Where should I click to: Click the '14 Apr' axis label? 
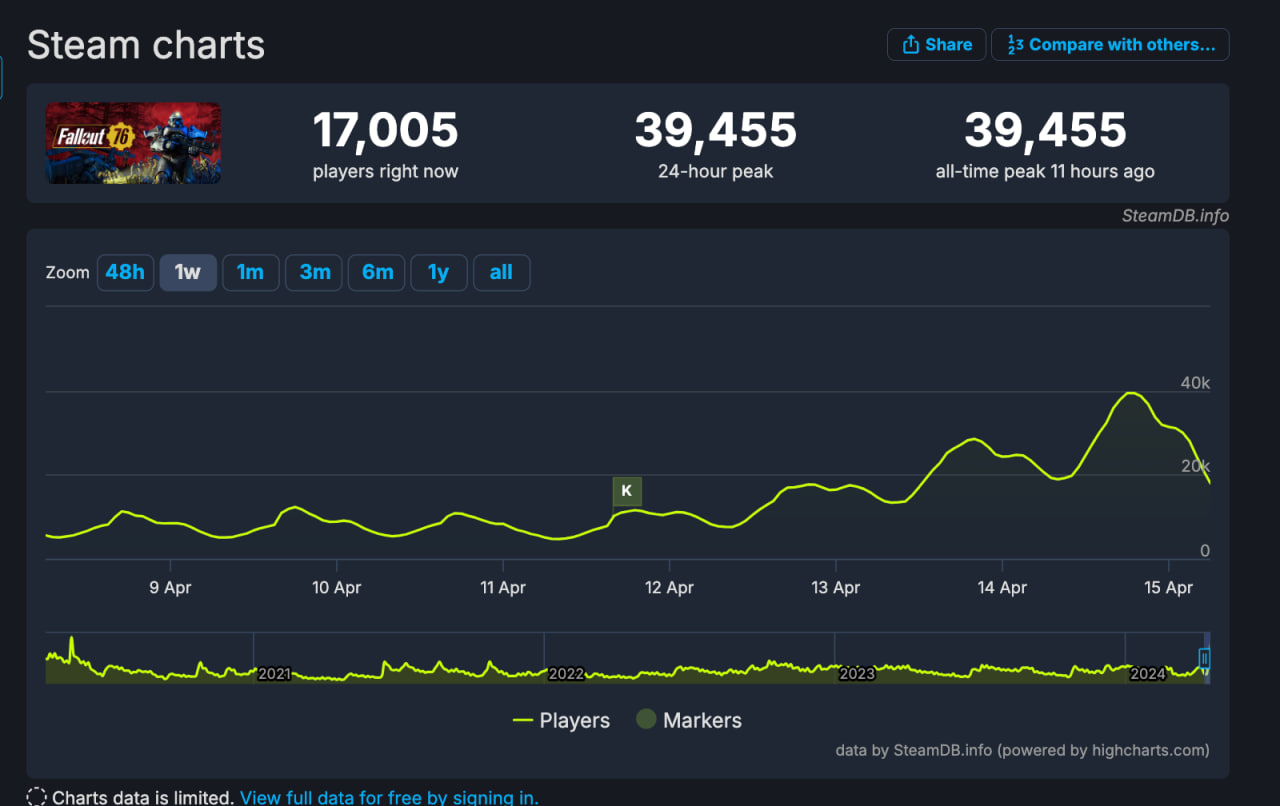point(1001,587)
